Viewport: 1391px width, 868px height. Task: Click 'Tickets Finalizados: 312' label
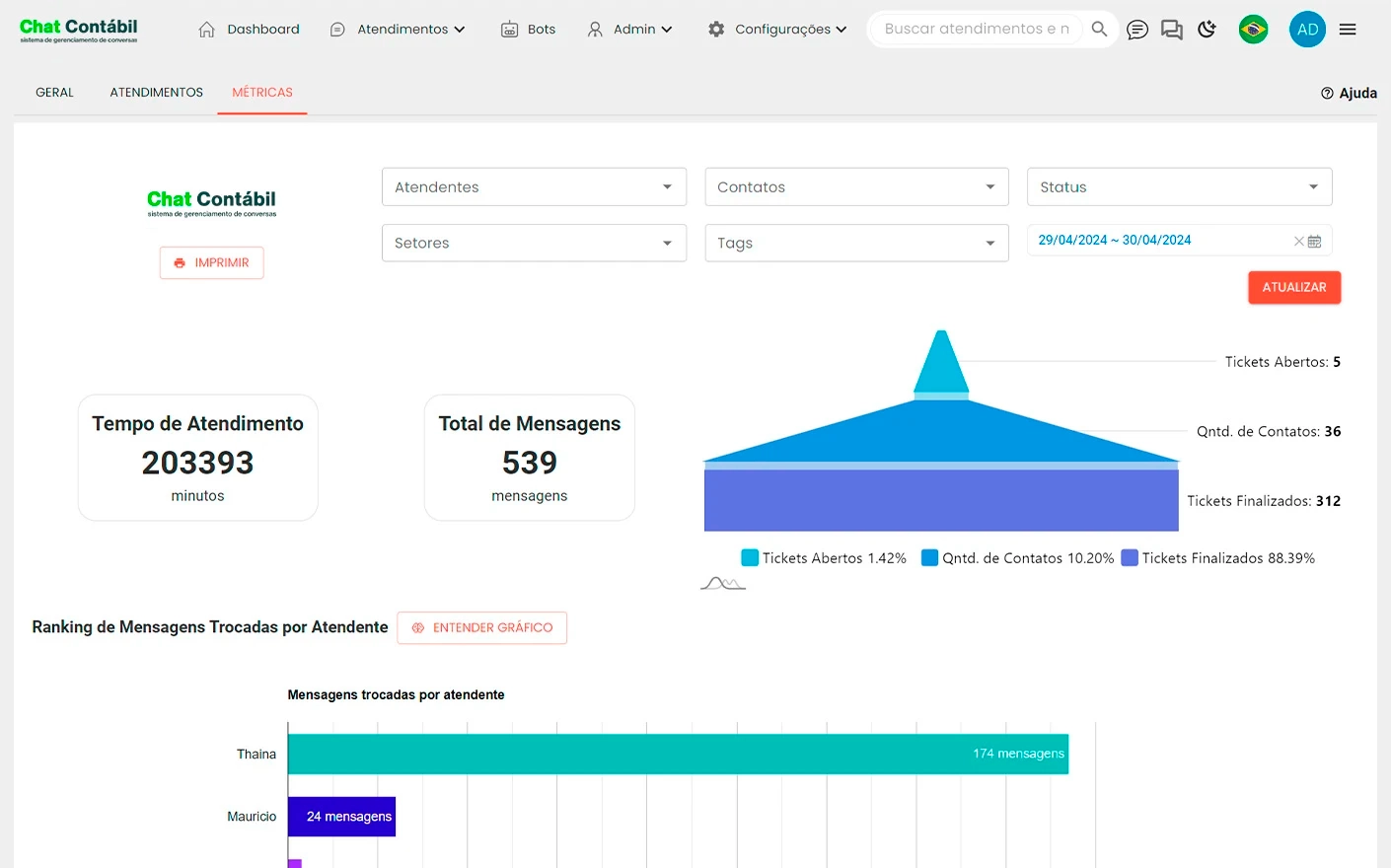[1264, 501]
